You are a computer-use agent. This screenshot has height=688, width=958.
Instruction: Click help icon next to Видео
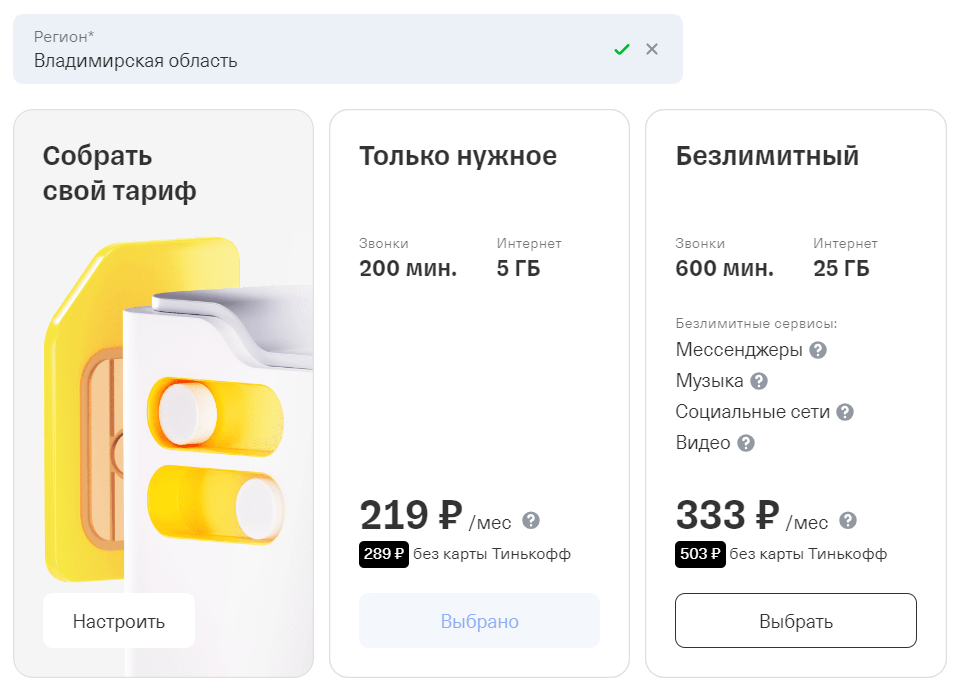coord(746,443)
